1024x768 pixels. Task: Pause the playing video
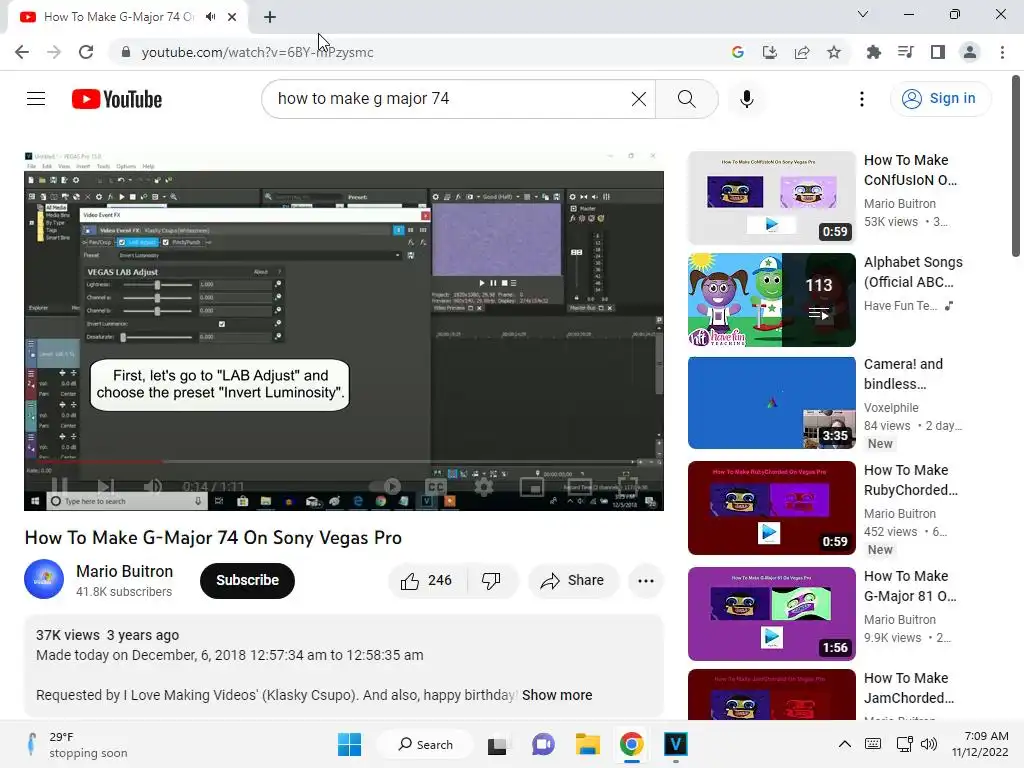coord(59,487)
